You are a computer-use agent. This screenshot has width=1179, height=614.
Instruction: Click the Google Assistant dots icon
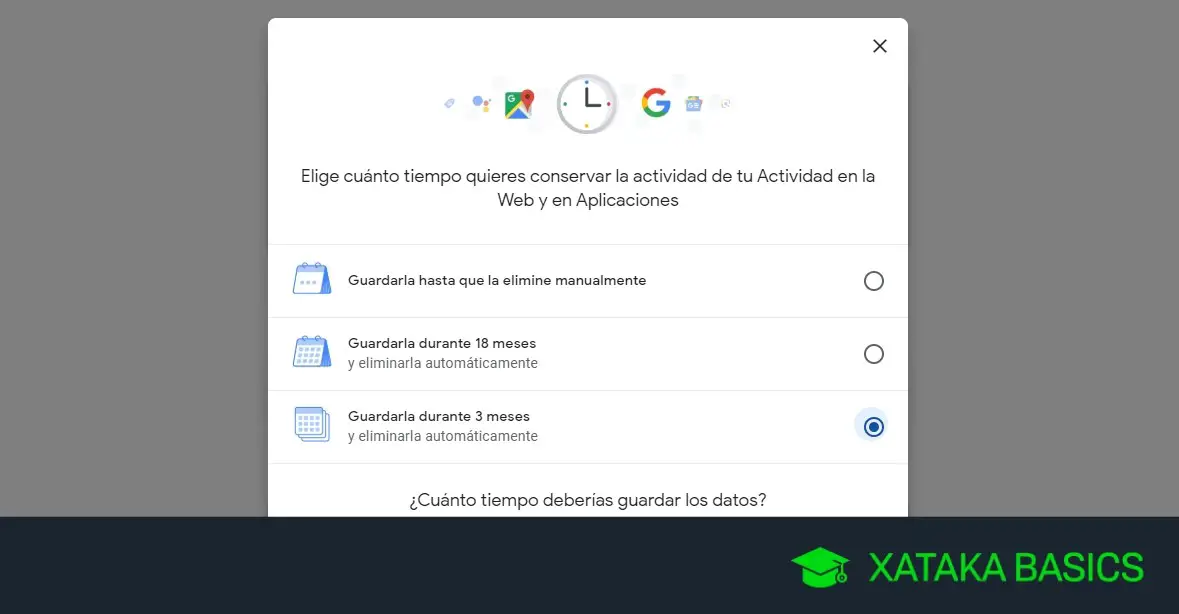[481, 104]
